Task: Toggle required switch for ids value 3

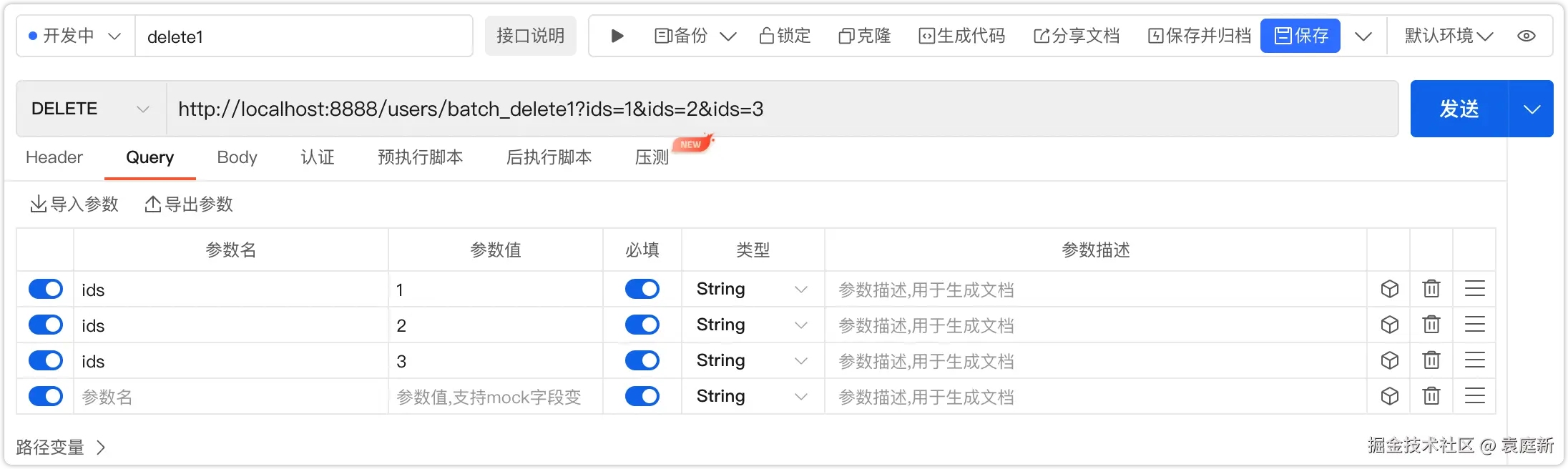Action: coord(642,360)
